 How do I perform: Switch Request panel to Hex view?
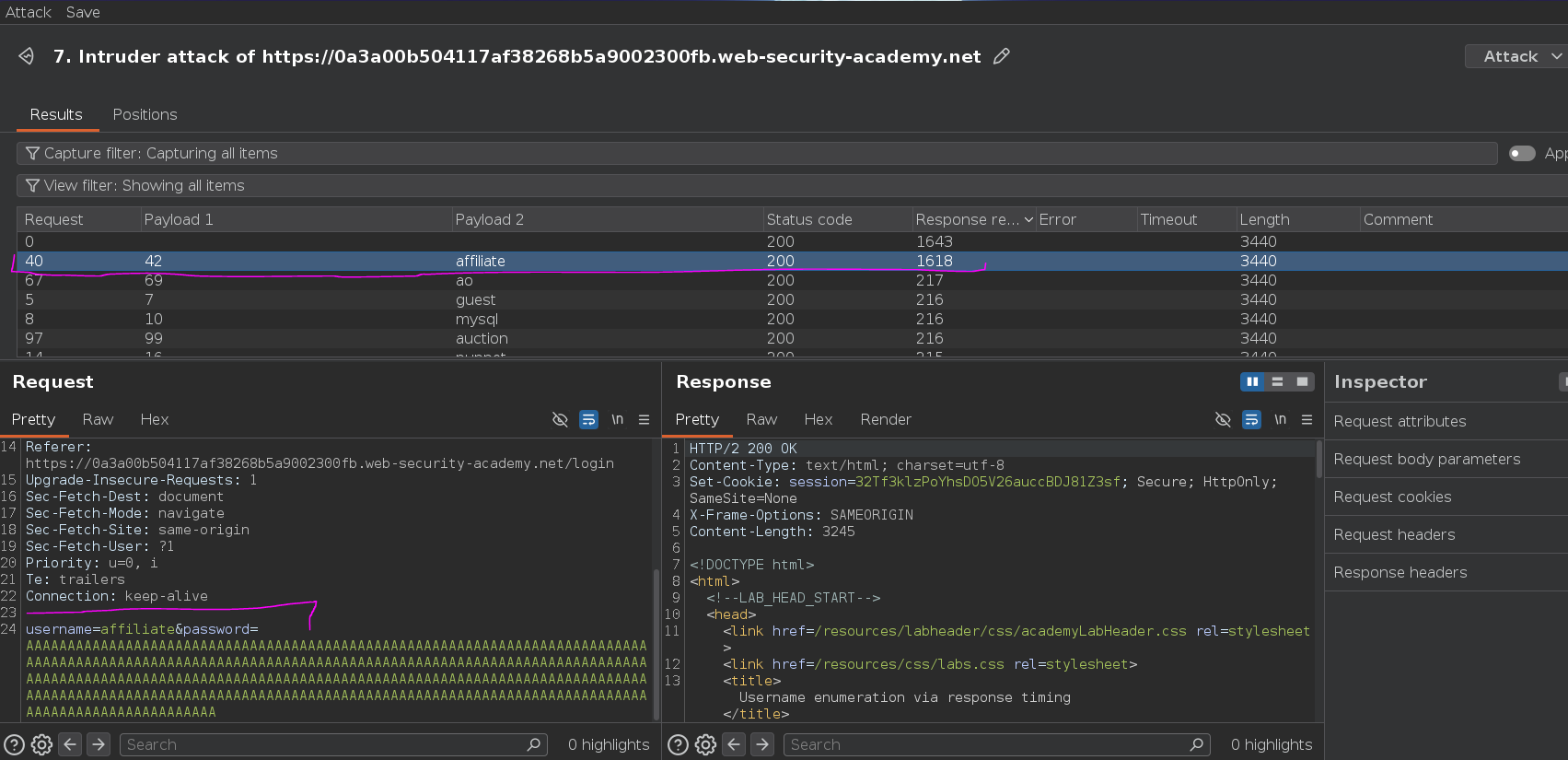click(x=155, y=419)
